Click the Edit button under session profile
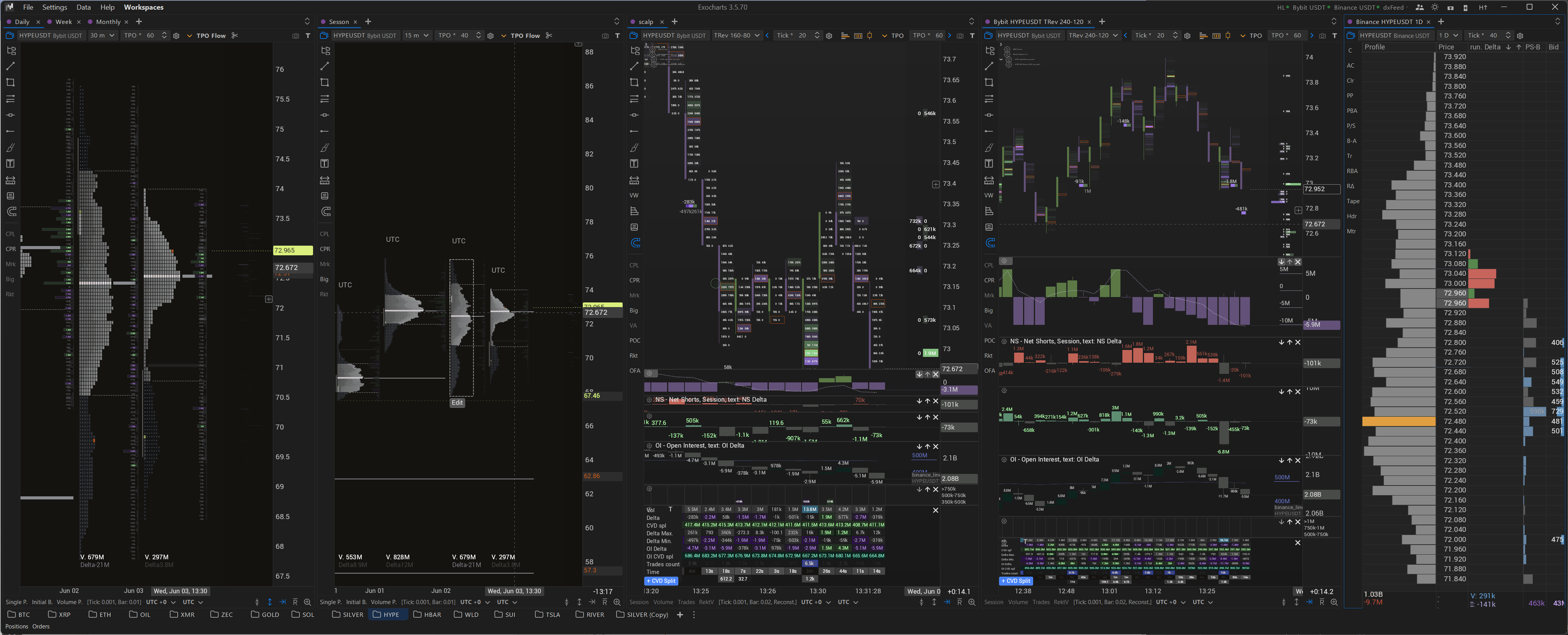This screenshot has height=635, width=1568. pyautogui.click(x=457, y=402)
